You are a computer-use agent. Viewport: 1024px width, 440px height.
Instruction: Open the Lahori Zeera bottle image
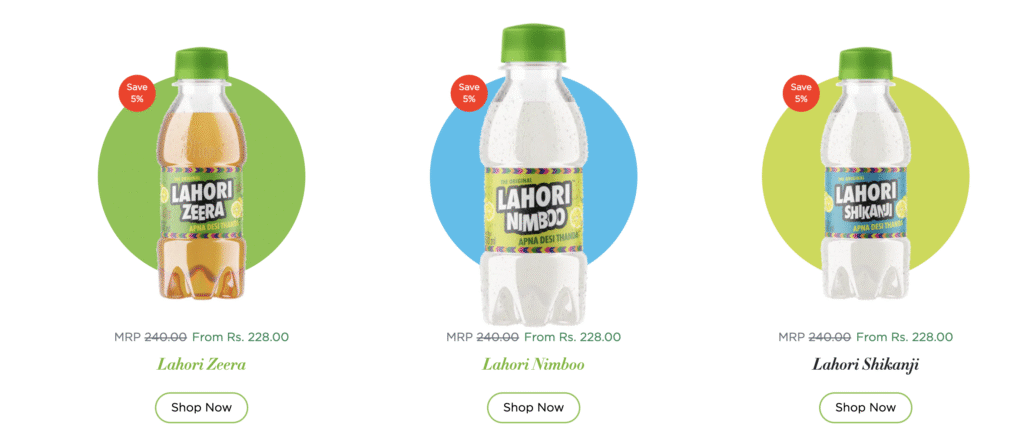pos(201,183)
